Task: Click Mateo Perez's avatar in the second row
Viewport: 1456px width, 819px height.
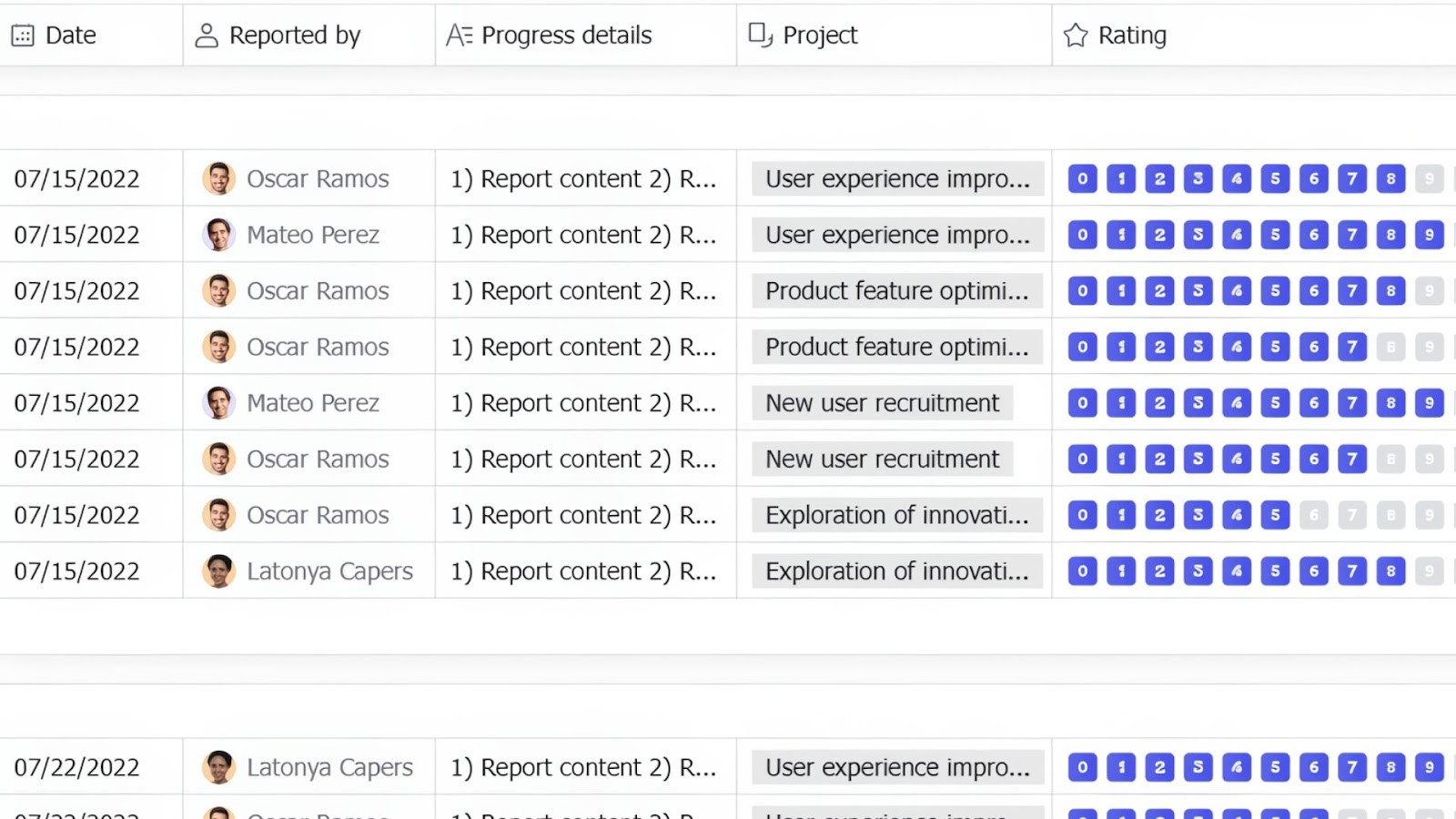Action: (218, 235)
